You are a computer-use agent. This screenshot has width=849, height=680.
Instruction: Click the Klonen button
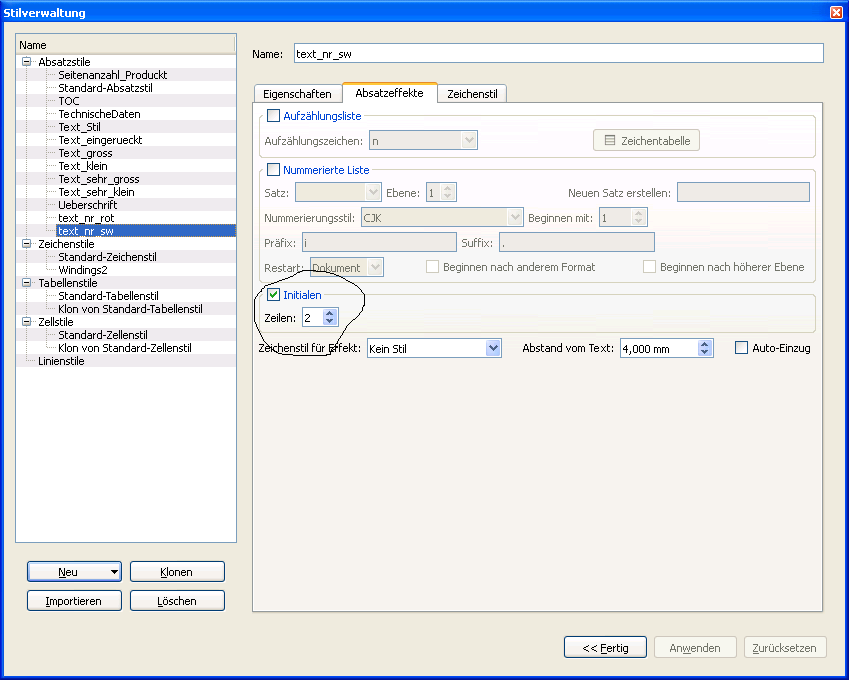(176, 572)
